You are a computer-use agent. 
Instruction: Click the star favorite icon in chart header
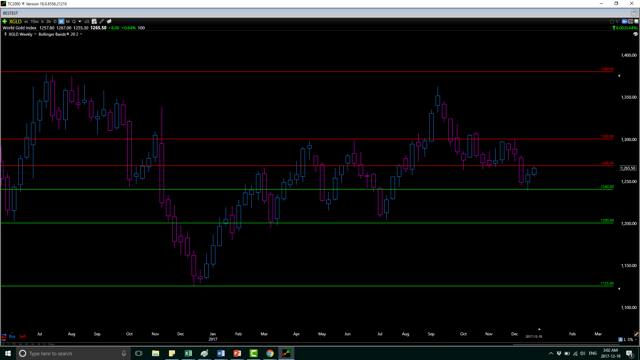[611, 22]
